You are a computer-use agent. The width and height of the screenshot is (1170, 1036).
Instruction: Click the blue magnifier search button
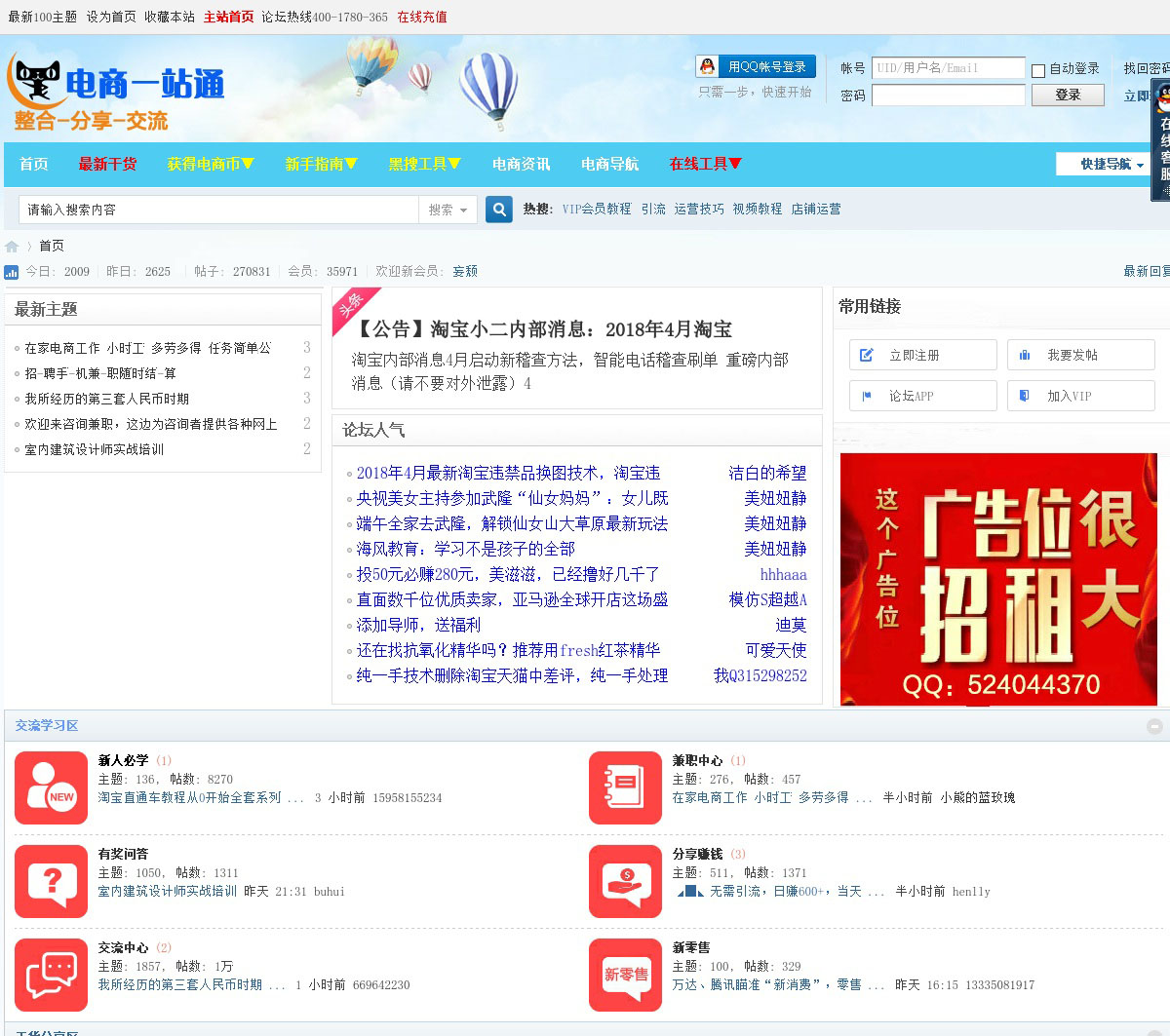(x=498, y=210)
